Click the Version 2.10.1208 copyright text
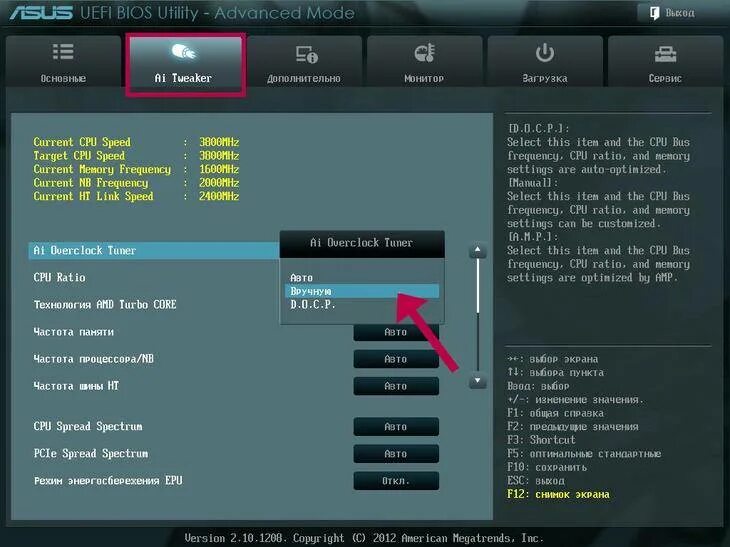 (x=363, y=538)
